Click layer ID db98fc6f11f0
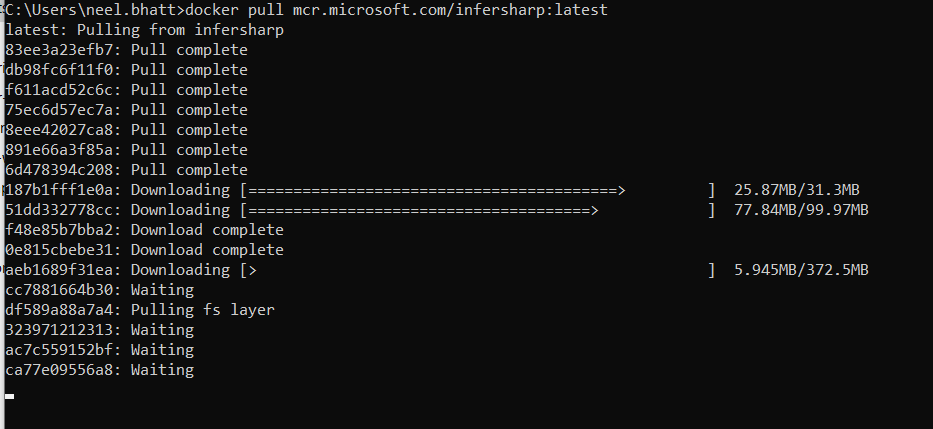Screen dimensions: 933x429 (63, 70)
